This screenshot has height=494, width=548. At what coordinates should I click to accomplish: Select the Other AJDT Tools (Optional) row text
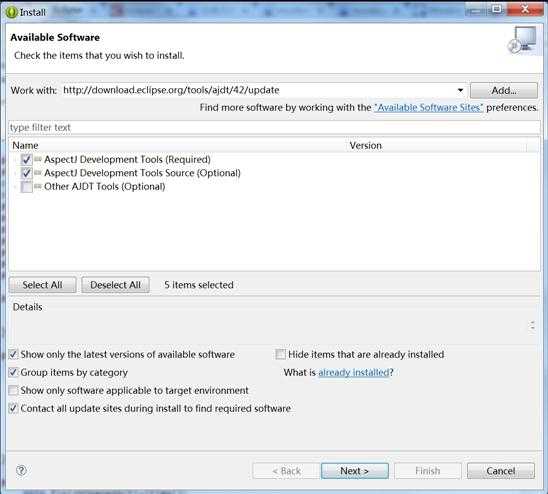pyautogui.click(x=104, y=187)
